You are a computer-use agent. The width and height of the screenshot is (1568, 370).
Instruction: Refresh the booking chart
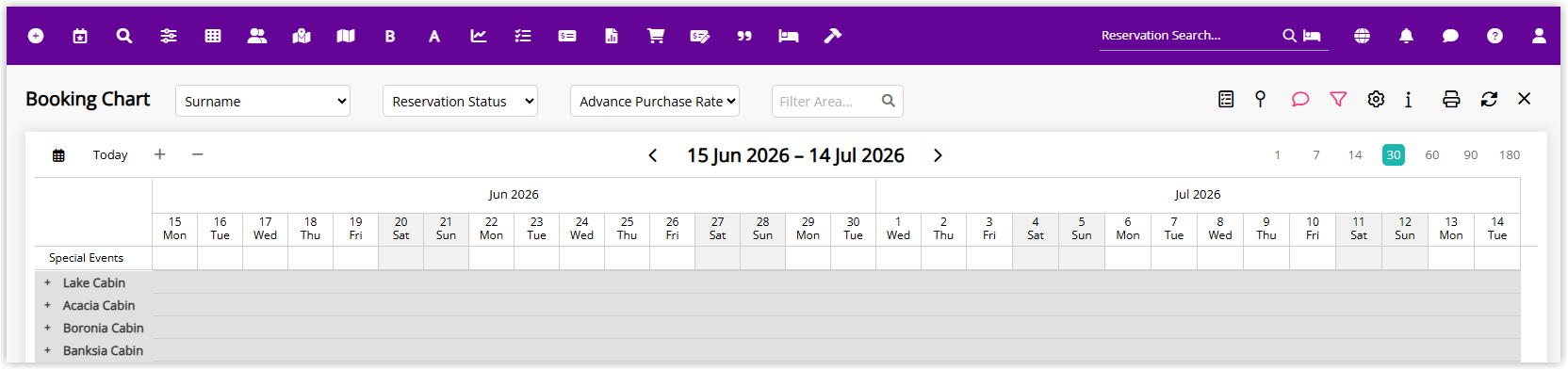pos(1489,99)
